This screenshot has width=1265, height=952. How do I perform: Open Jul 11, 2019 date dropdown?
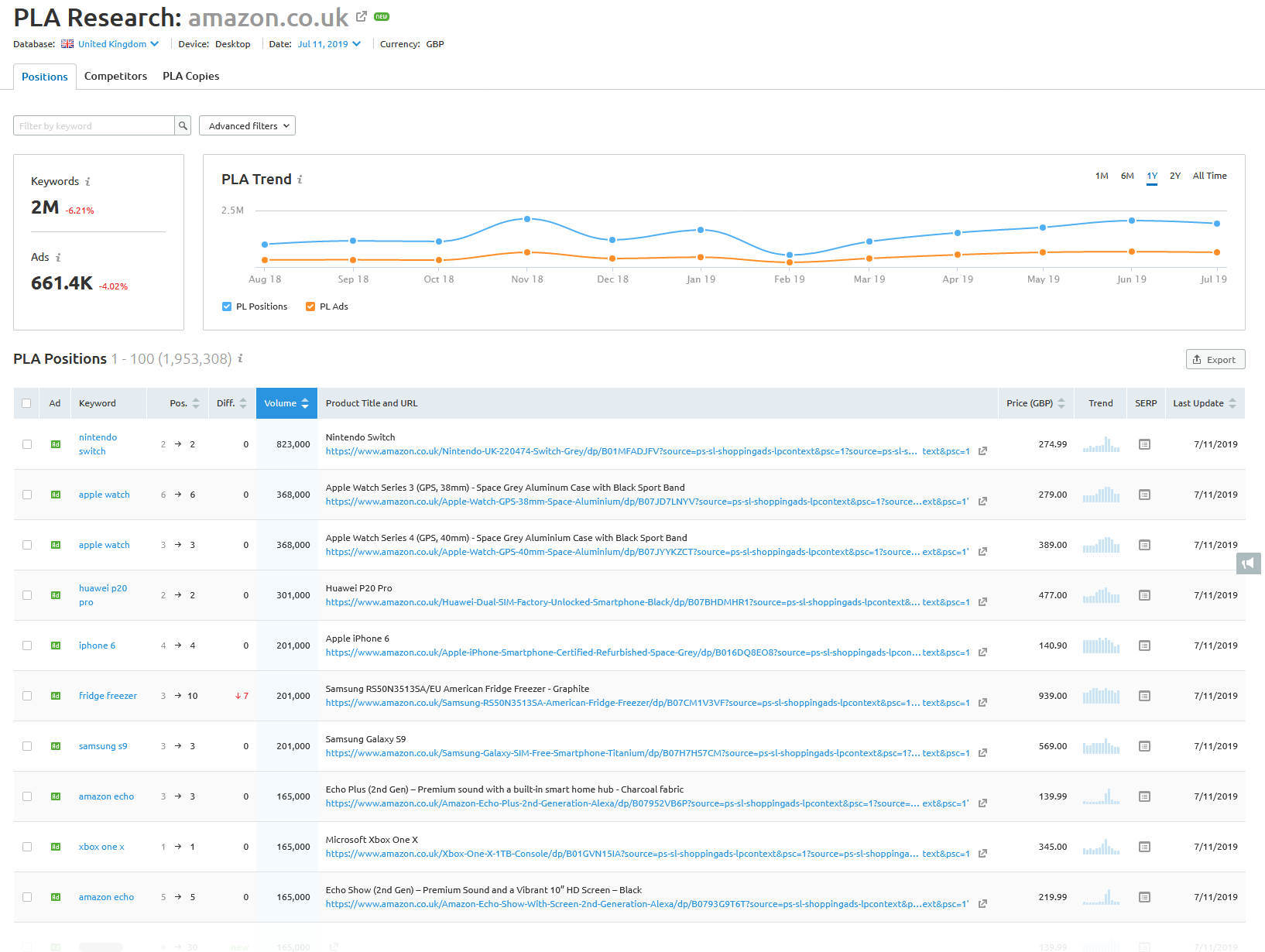[329, 44]
